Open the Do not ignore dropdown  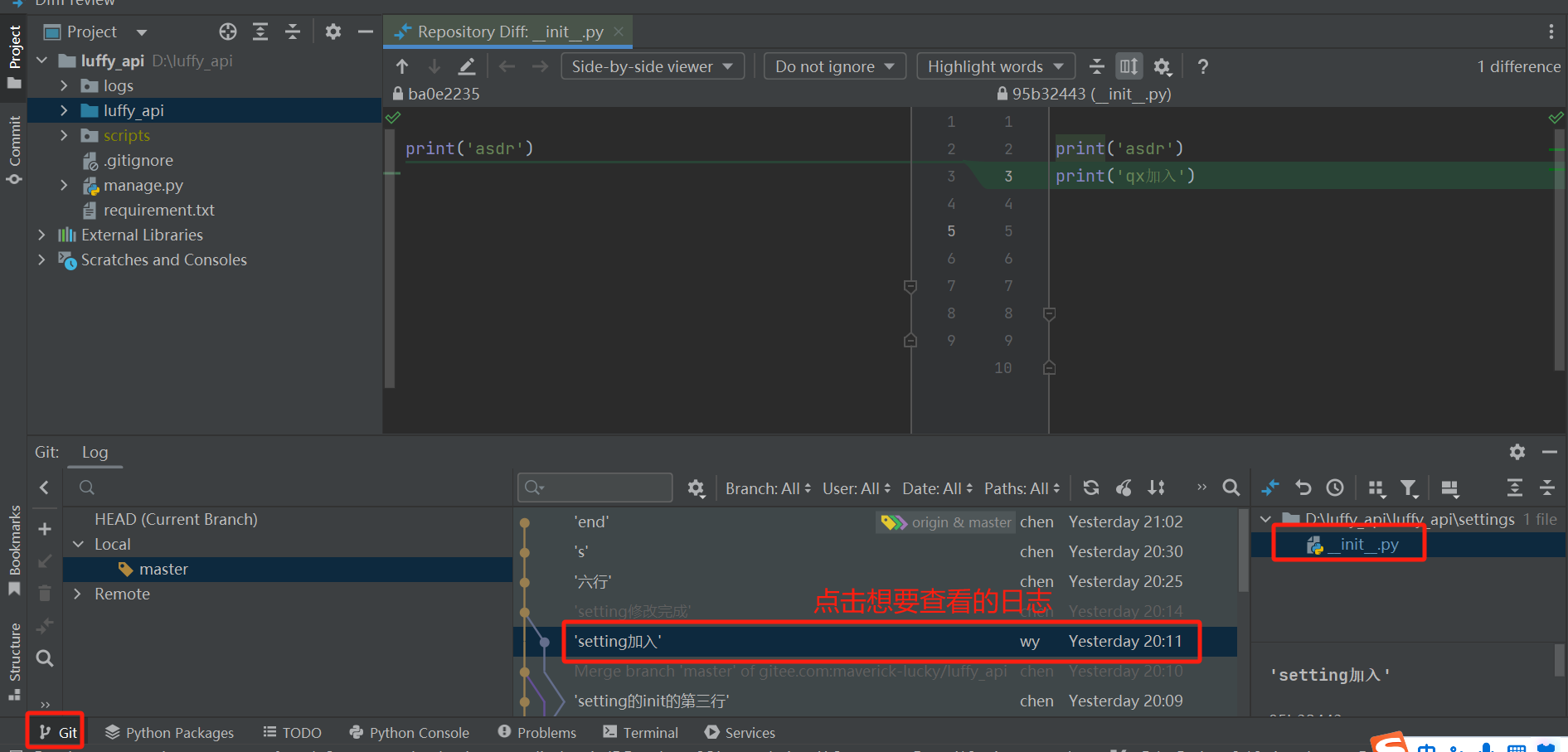coord(835,66)
